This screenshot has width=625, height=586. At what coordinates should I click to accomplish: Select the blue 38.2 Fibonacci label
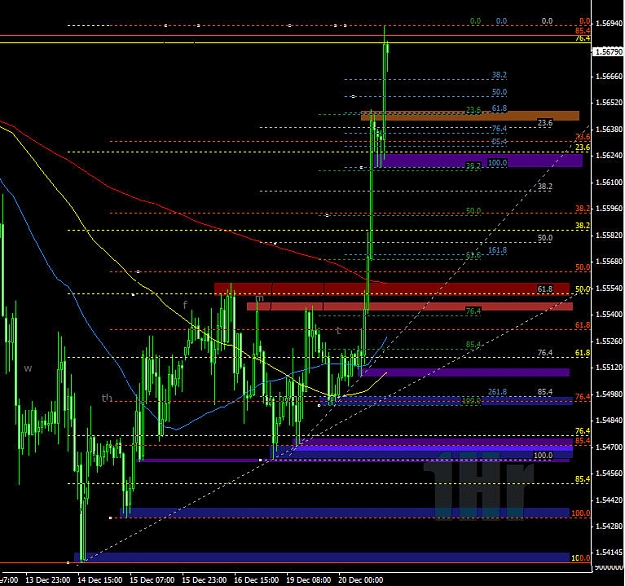coord(499,75)
